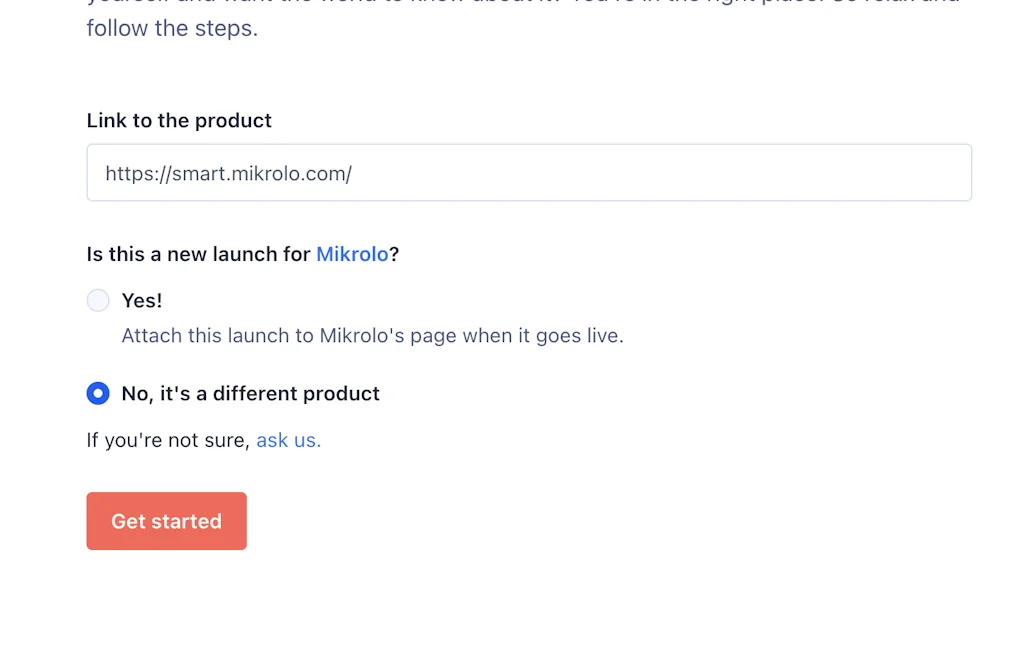Click the "Link to the product" label

coord(178,120)
